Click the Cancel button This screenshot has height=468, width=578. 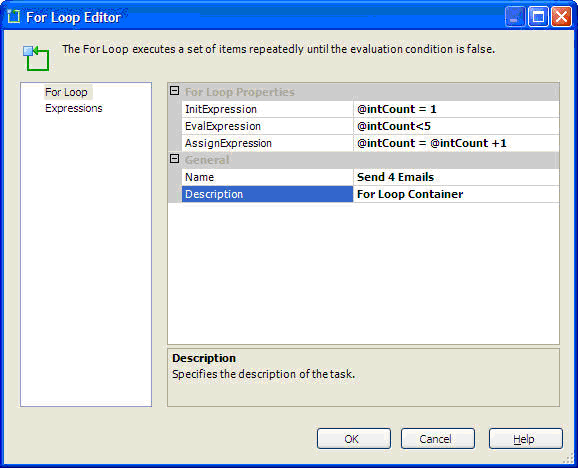point(438,439)
